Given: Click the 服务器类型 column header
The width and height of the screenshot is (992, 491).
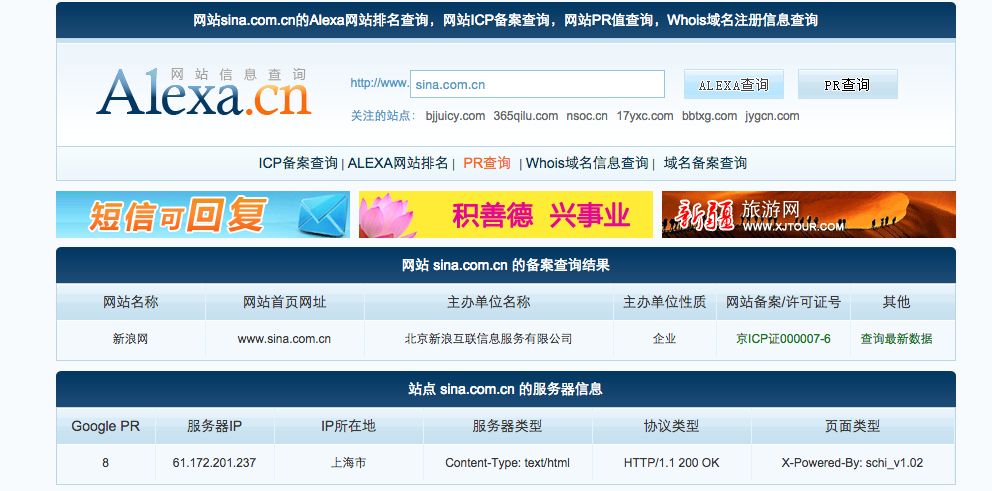Looking at the screenshot, I should (x=507, y=426).
